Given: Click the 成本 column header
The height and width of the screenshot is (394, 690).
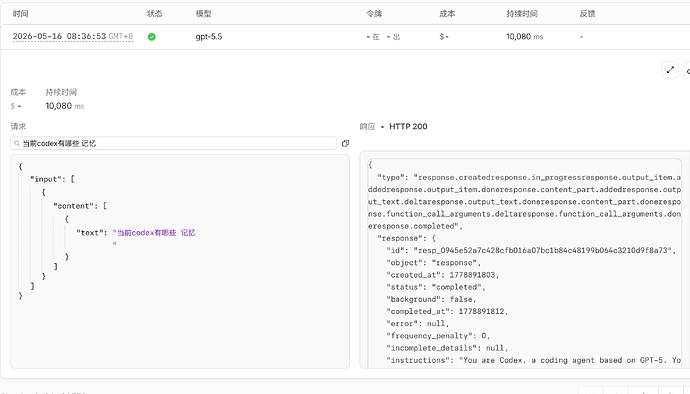Looking at the screenshot, I should pos(447,14).
